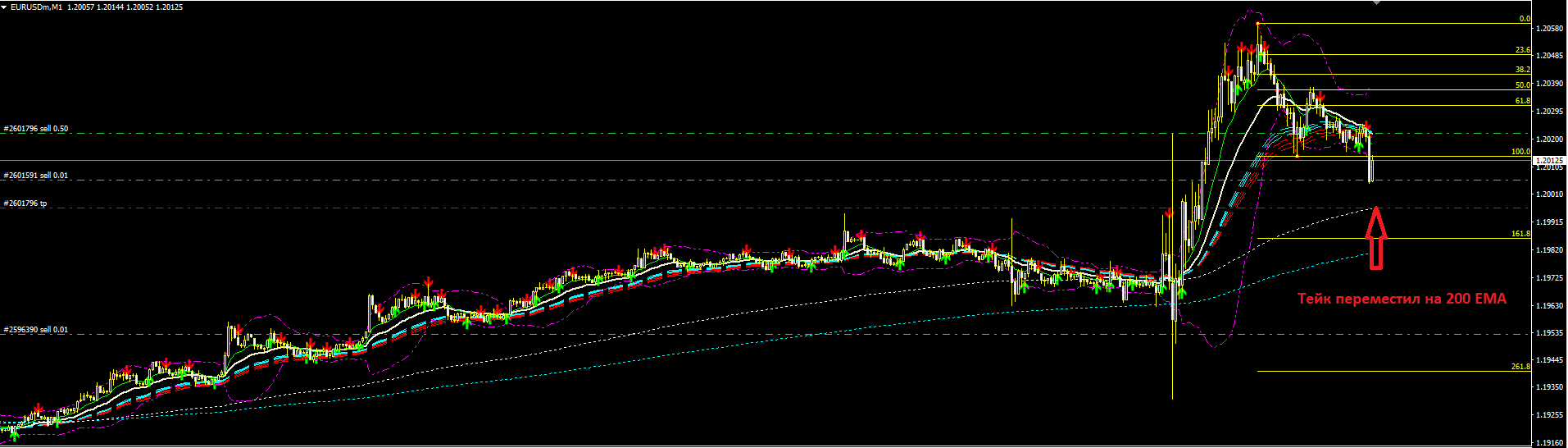Click the current price tag 1.20125
Viewport: 1568px width, 448px height.
[x=1549, y=161]
